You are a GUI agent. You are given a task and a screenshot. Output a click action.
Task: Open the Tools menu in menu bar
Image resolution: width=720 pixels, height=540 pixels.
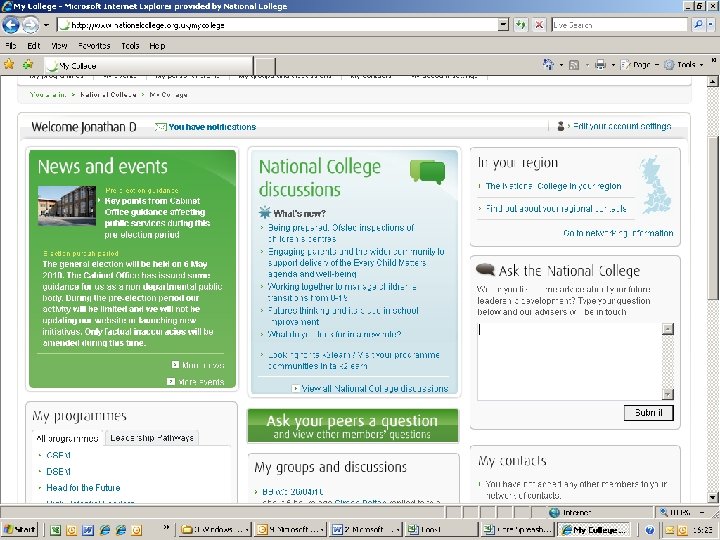(130, 45)
